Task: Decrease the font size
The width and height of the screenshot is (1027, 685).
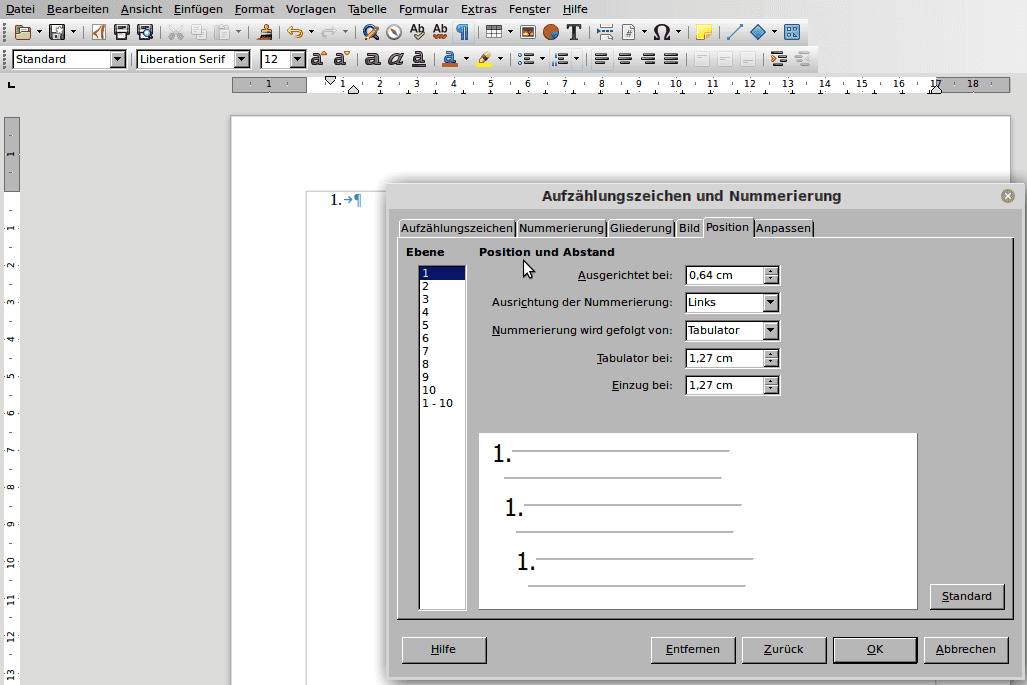Action: pos(341,59)
